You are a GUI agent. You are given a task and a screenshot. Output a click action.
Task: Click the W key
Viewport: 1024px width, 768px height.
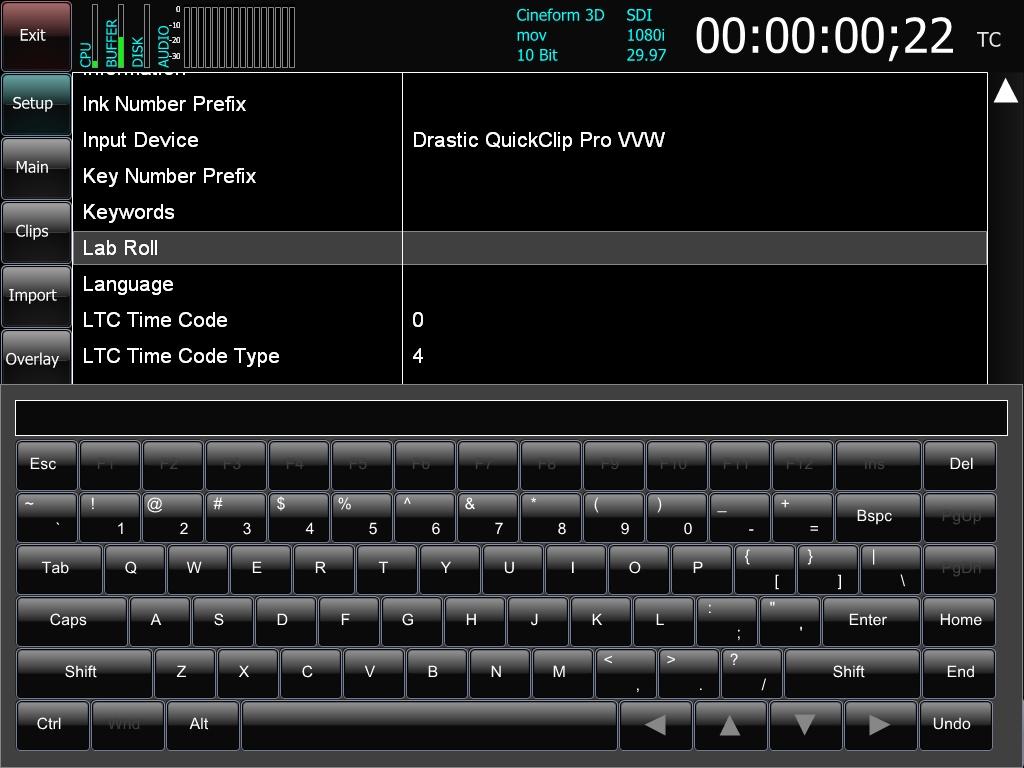(x=197, y=569)
